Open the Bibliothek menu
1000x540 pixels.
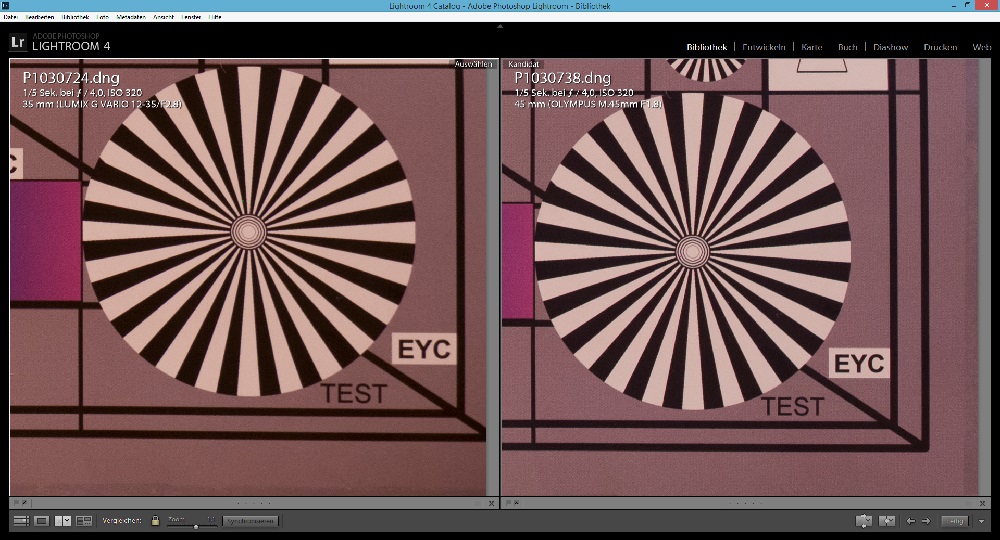tap(76, 17)
